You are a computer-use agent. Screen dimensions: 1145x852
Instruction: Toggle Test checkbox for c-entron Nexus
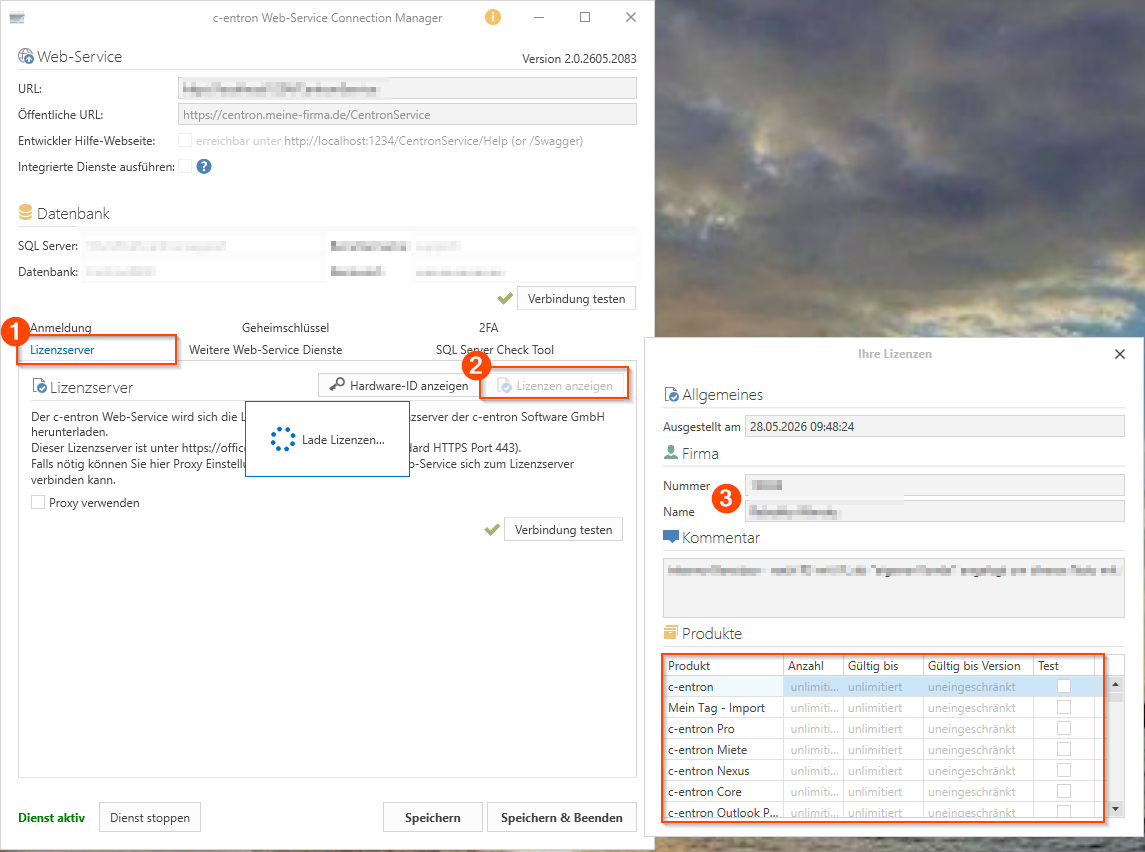(1064, 770)
